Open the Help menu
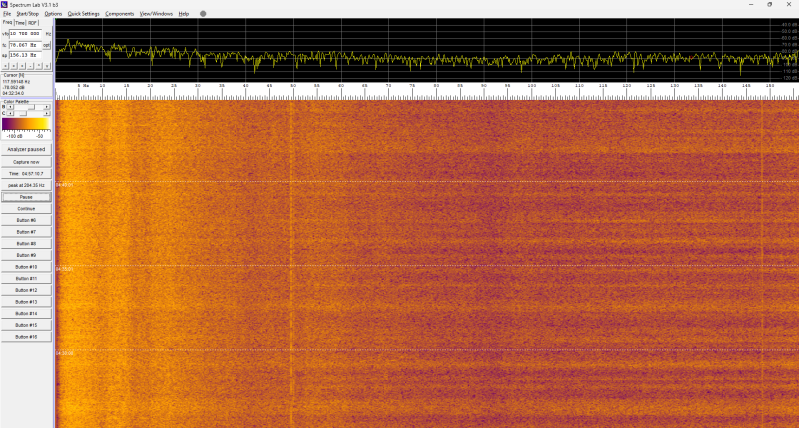Image resolution: width=799 pixels, height=428 pixels. [183, 14]
